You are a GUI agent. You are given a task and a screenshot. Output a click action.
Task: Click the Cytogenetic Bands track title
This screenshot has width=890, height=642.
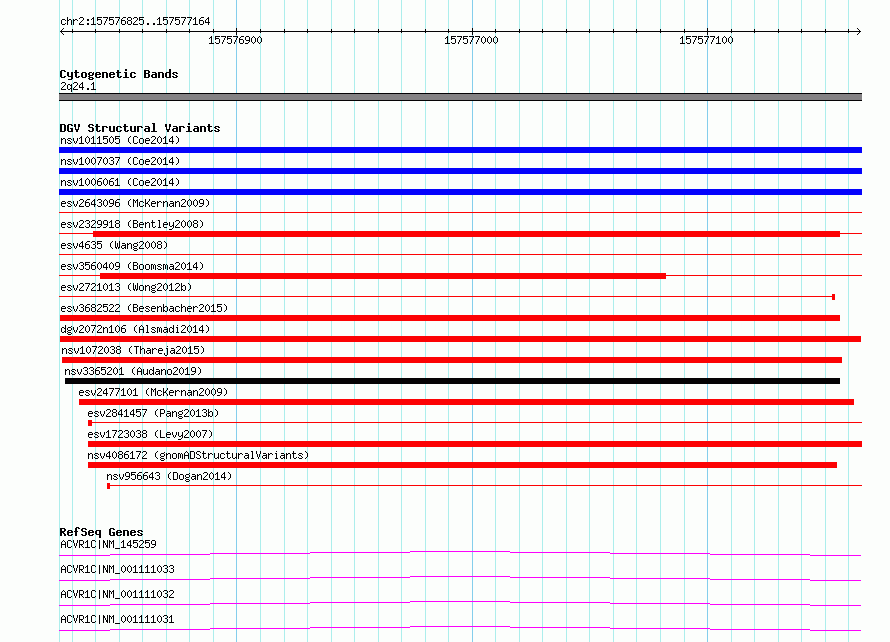point(119,74)
